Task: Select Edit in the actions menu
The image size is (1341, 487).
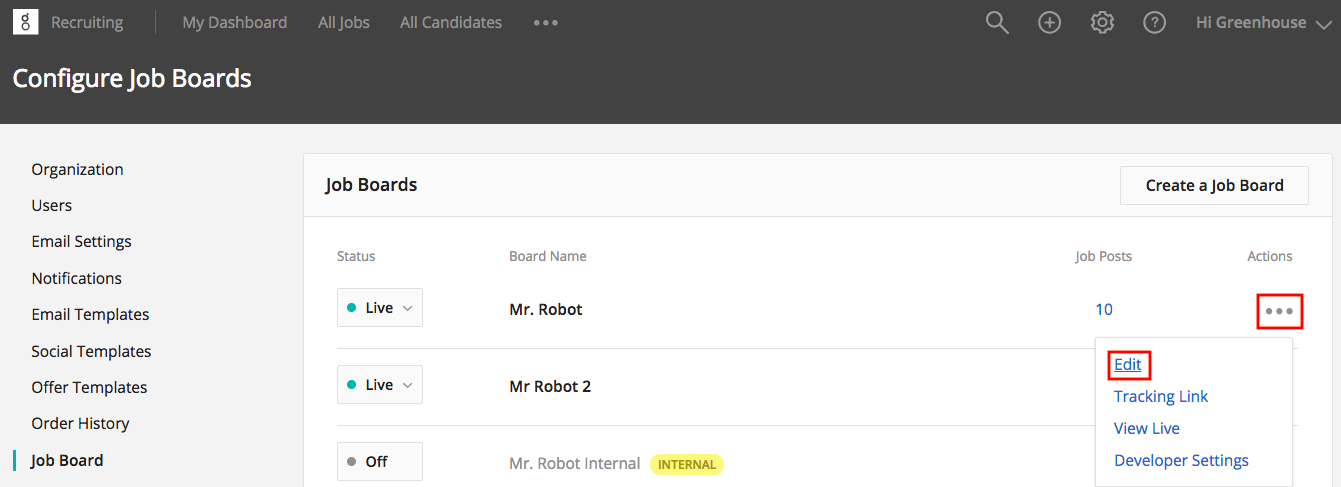Action: point(1128,365)
